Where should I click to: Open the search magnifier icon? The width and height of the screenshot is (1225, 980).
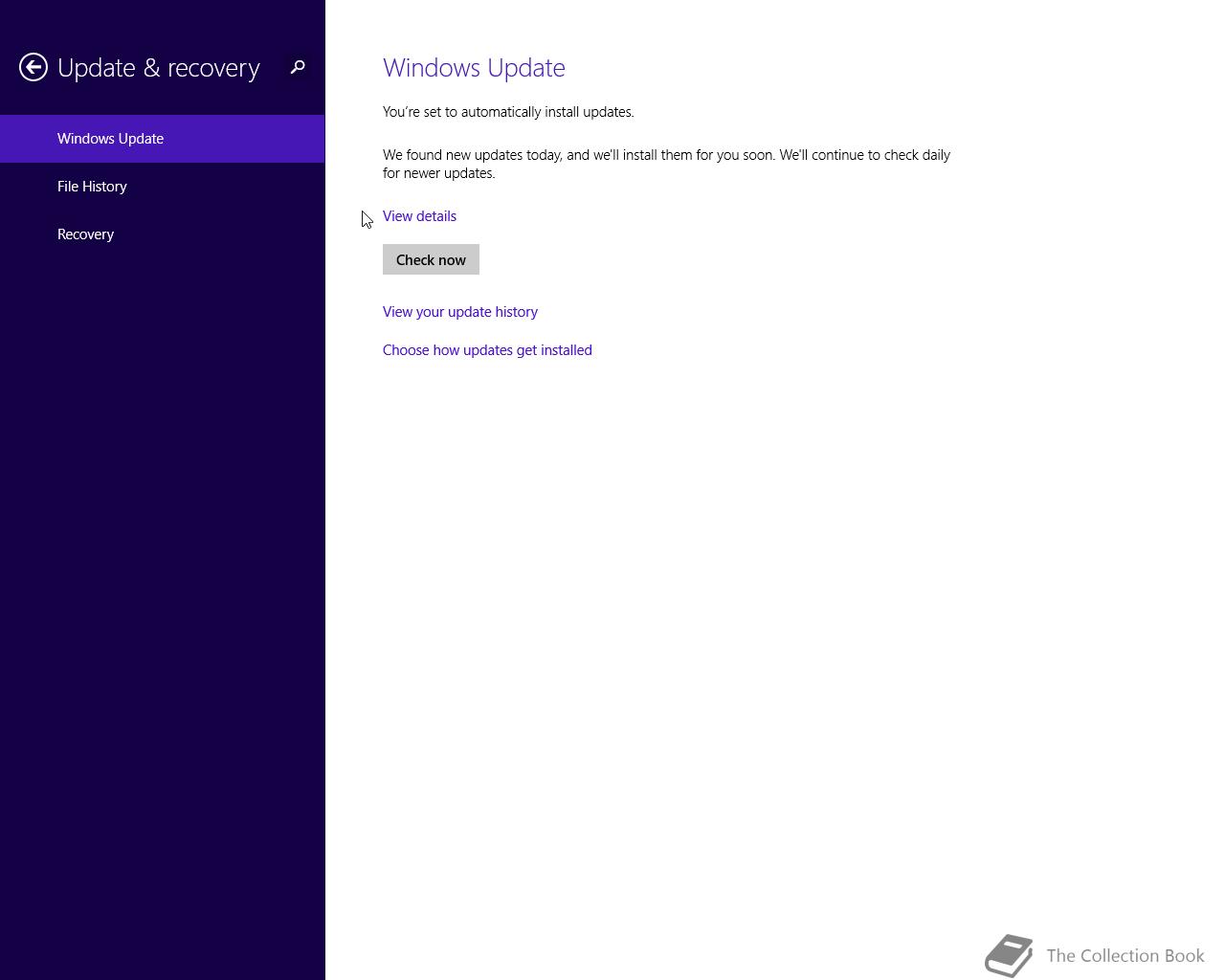coord(298,67)
